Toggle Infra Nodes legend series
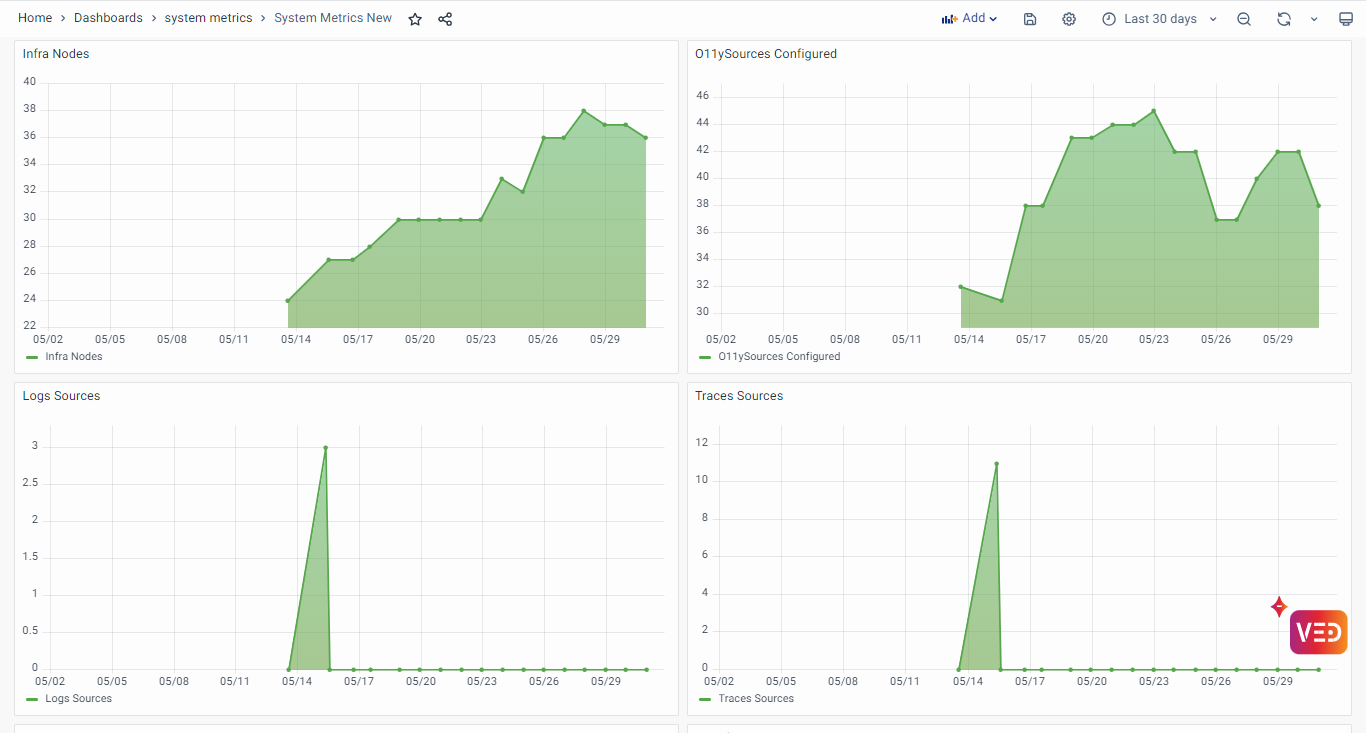 click(x=73, y=357)
